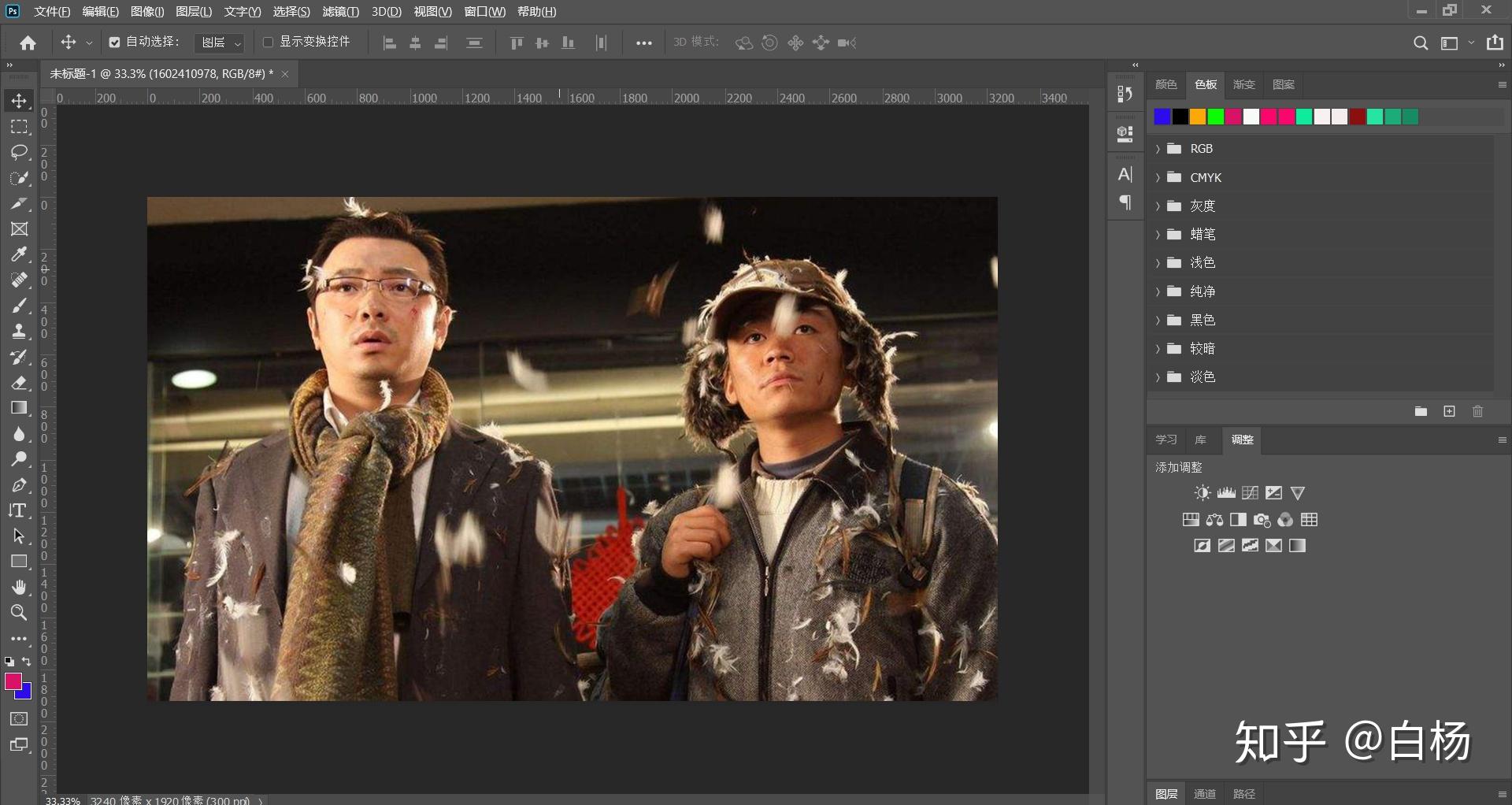Swap foreground and background colors
The width and height of the screenshot is (1512, 805).
pos(28,662)
